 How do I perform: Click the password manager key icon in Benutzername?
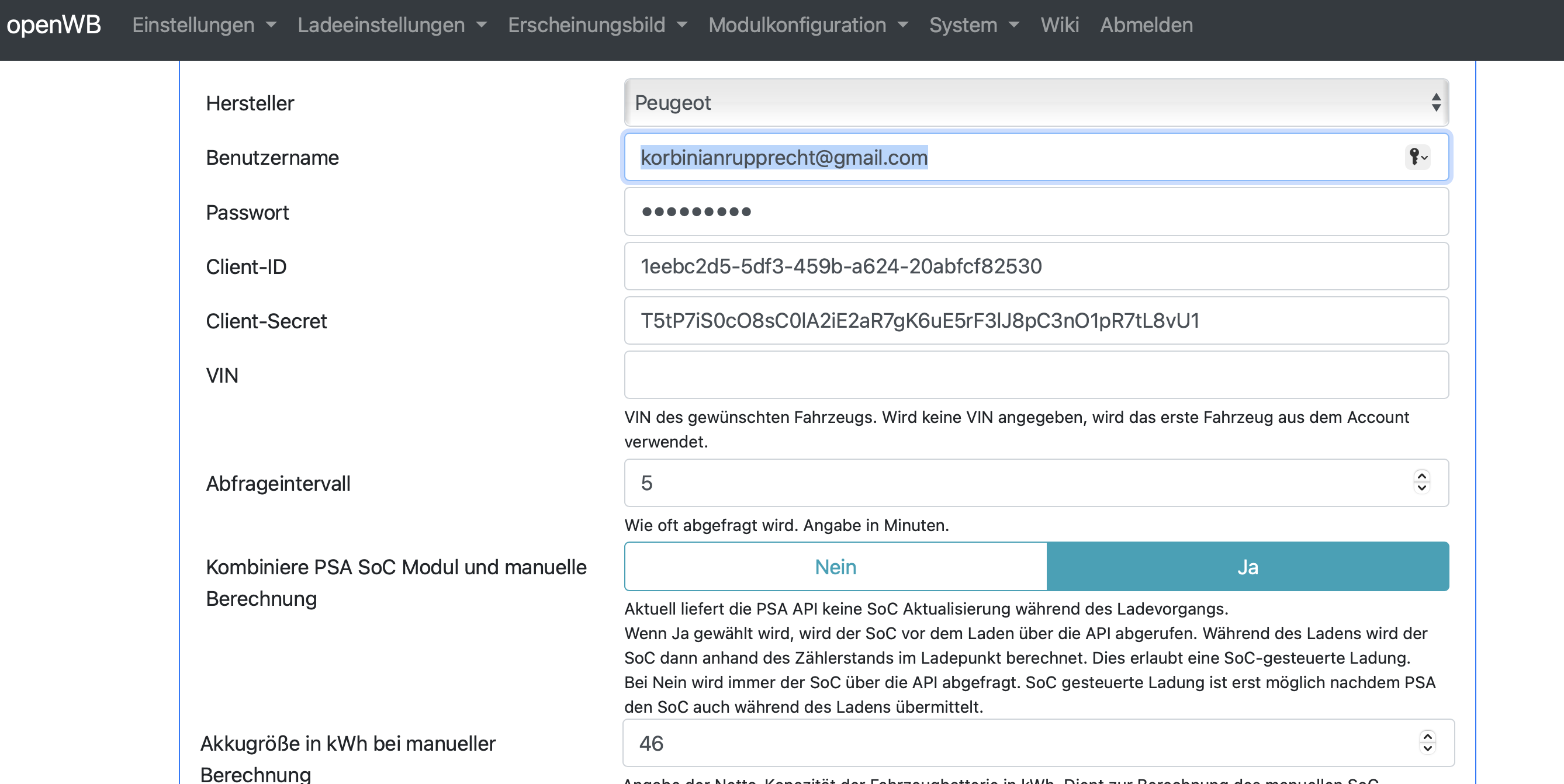pyautogui.click(x=1417, y=157)
